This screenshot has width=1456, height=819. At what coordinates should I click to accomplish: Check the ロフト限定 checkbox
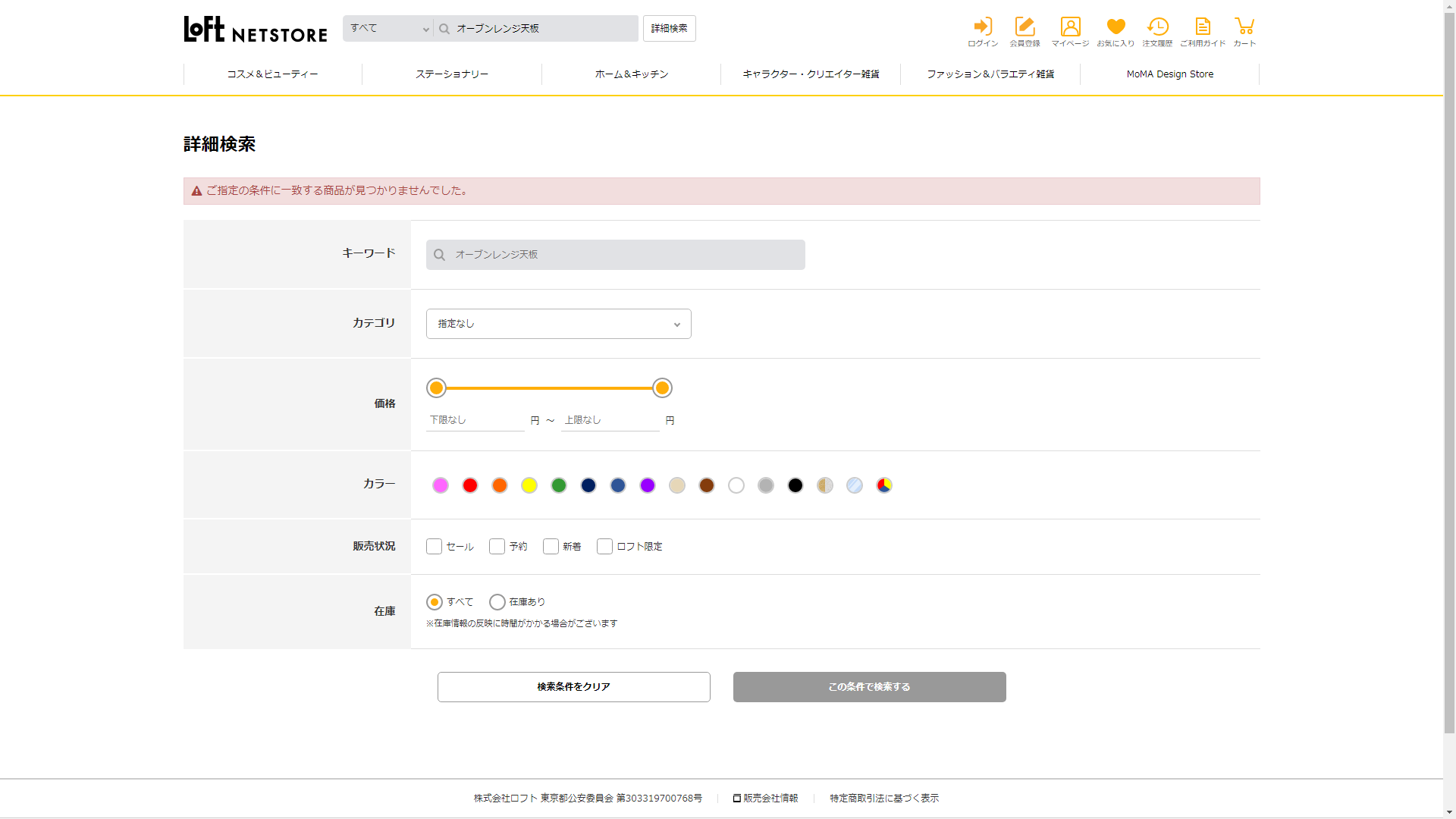point(604,547)
